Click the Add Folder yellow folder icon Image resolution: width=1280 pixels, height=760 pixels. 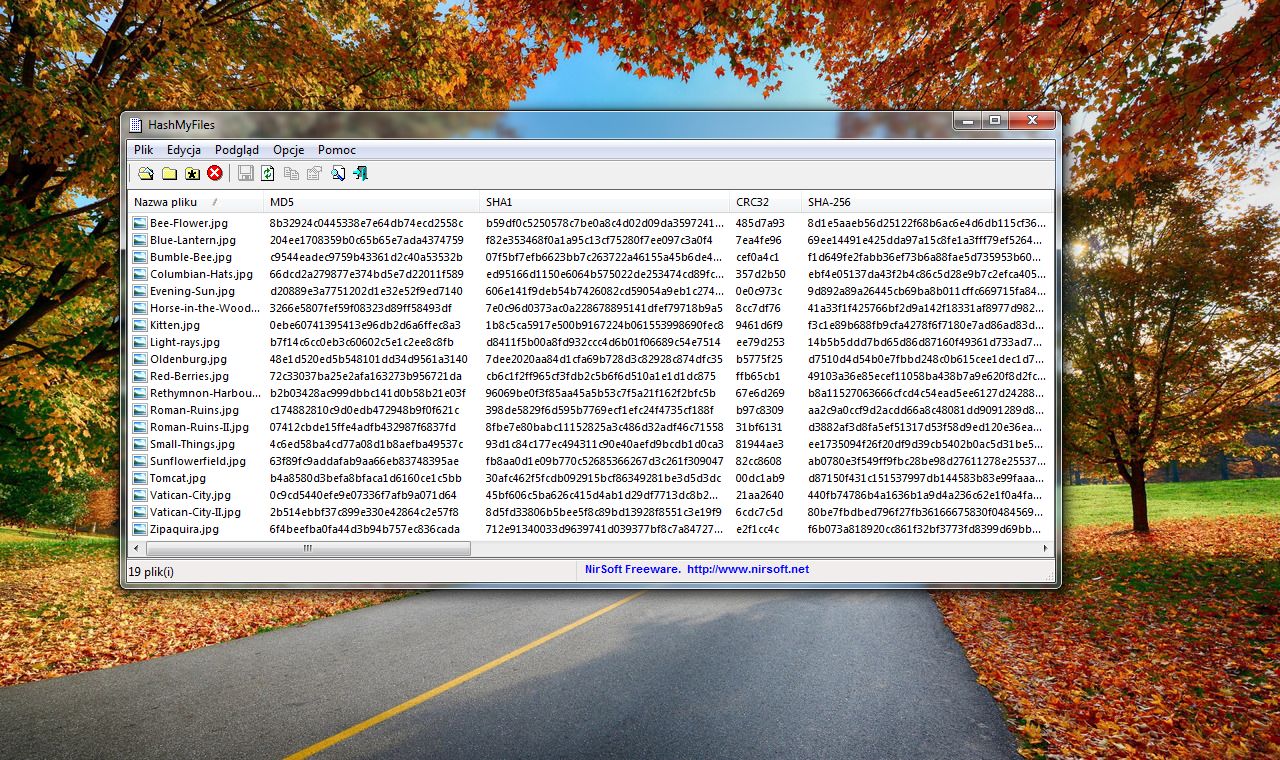[x=169, y=173]
